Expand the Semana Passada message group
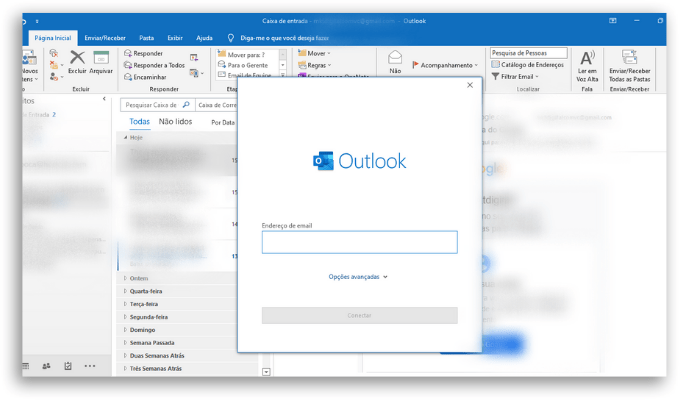Screen dimensions: 700x400 pos(125,343)
